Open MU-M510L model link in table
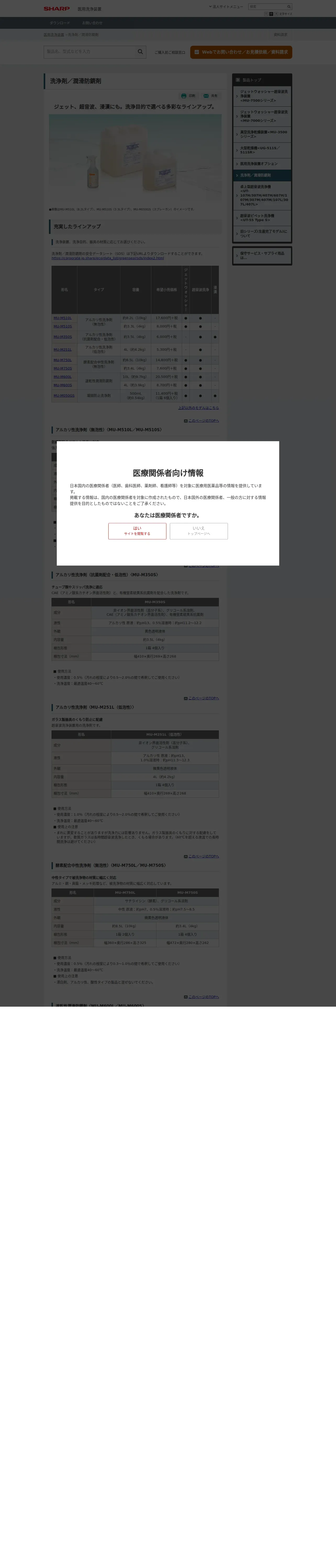Image resolution: width=336 pixels, height=1568 pixels. point(62,318)
